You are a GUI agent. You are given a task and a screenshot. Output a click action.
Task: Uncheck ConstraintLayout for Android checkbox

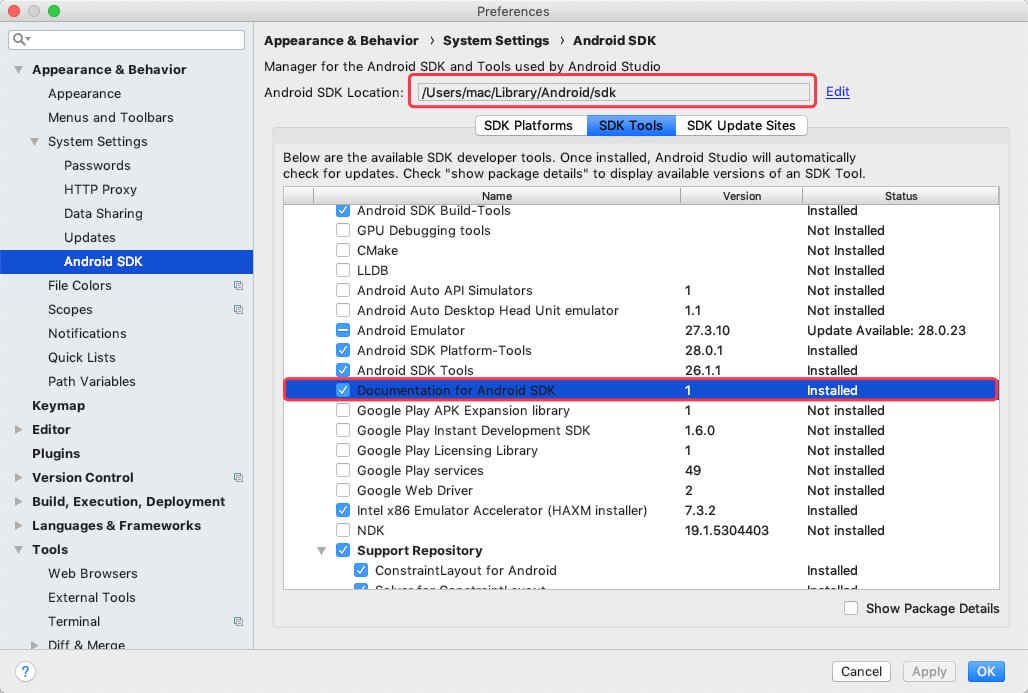(361, 570)
